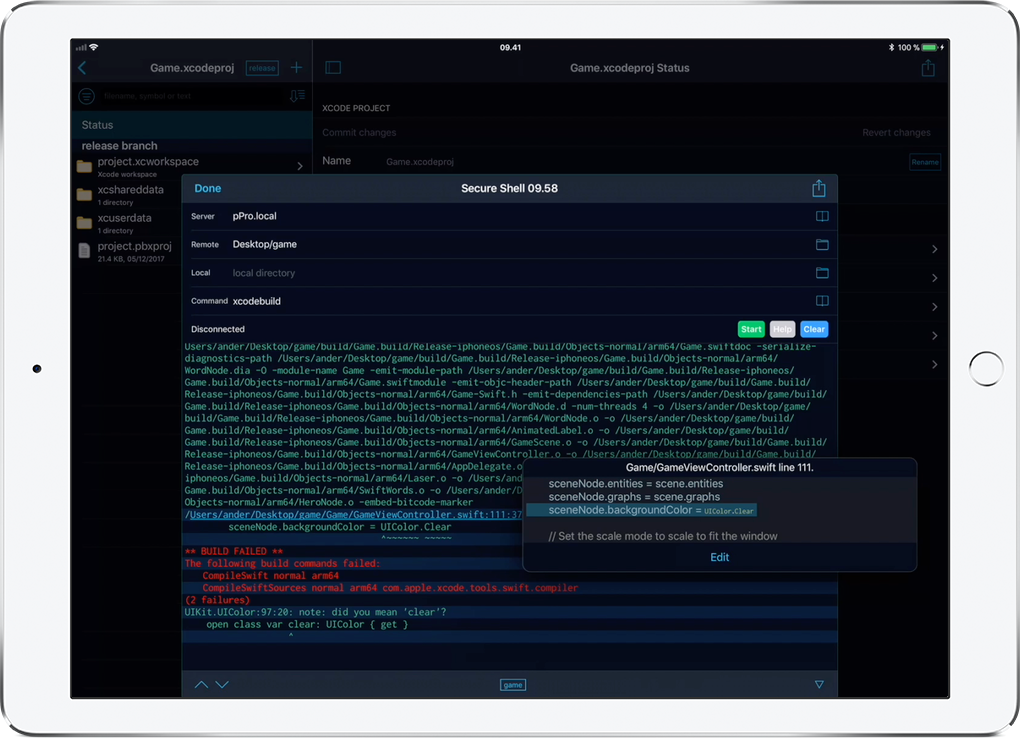
Task: Tap the plus icon in sidebar header
Action: 296,68
